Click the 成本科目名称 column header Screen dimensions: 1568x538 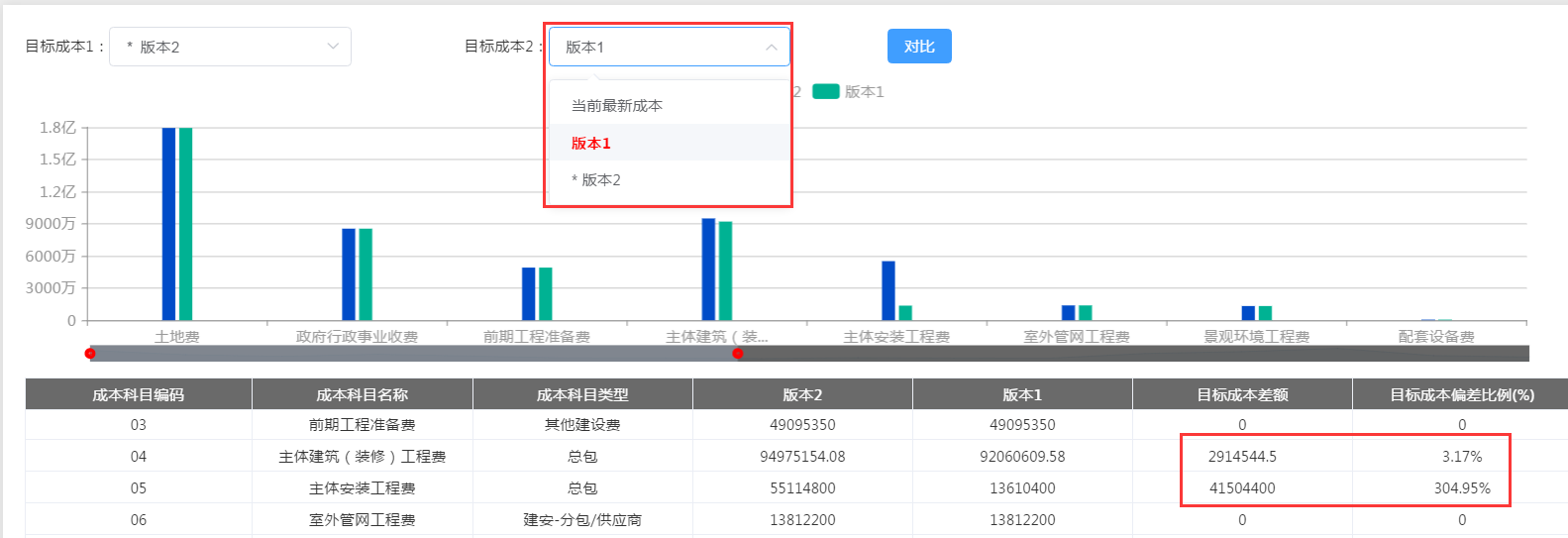tap(363, 394)
